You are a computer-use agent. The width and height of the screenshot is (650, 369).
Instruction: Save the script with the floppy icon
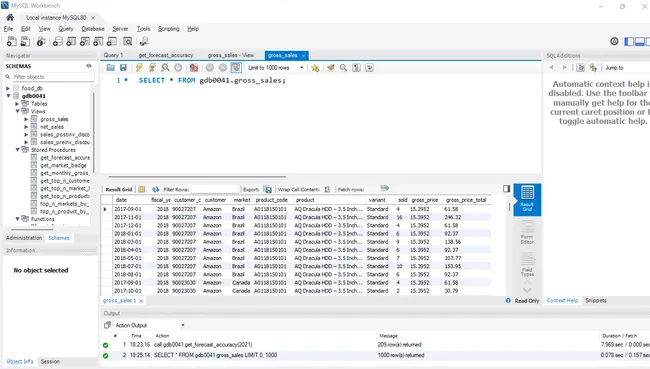(x=123, y=68)
